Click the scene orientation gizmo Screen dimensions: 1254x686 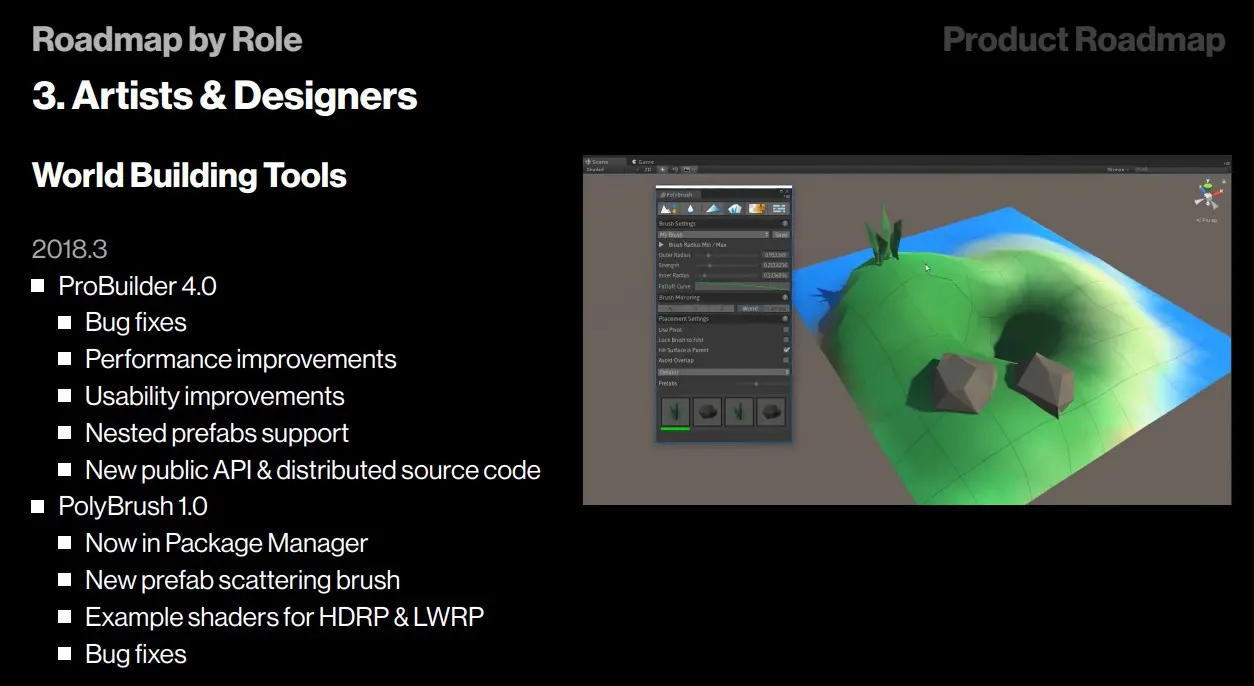(1208, 194)
